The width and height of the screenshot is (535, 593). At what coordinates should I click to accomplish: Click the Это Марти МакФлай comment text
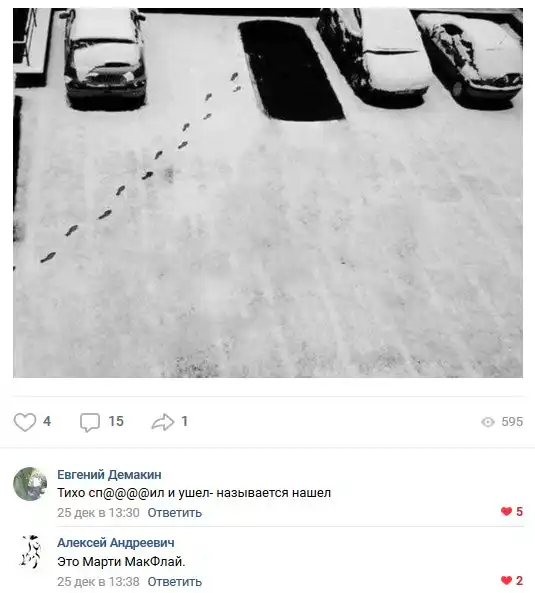121,562
